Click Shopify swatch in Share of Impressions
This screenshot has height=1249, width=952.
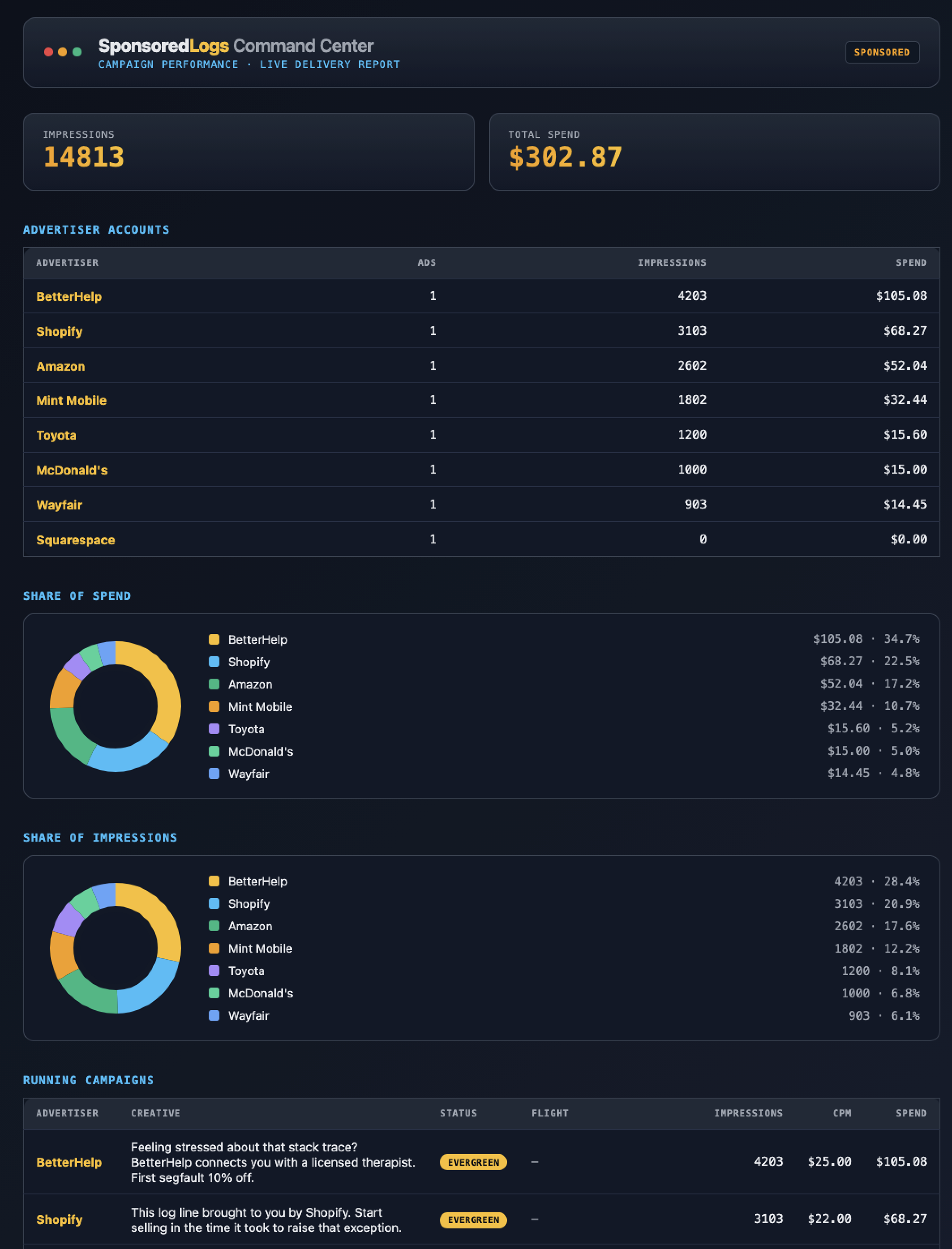[214, 903]
